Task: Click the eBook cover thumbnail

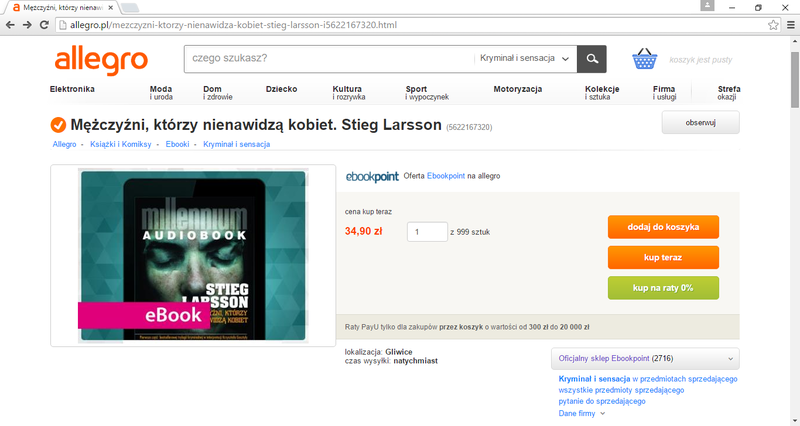Action: (193, 256)
